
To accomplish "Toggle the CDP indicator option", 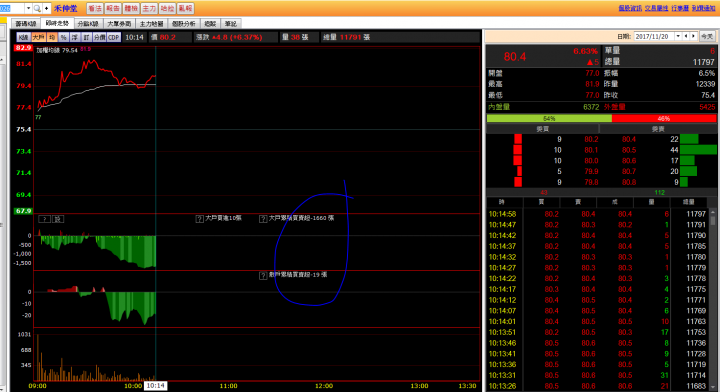I will [x=114, y=37].
